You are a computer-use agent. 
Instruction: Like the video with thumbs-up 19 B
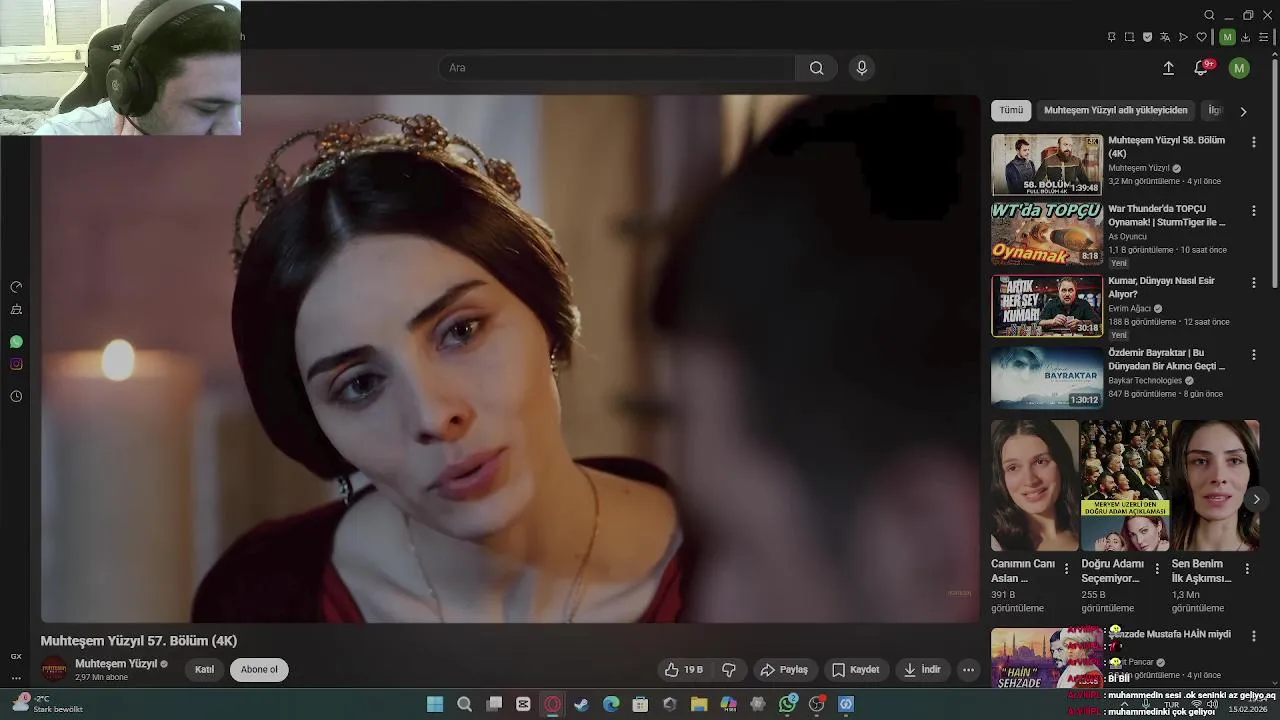(x=684, y=670)
